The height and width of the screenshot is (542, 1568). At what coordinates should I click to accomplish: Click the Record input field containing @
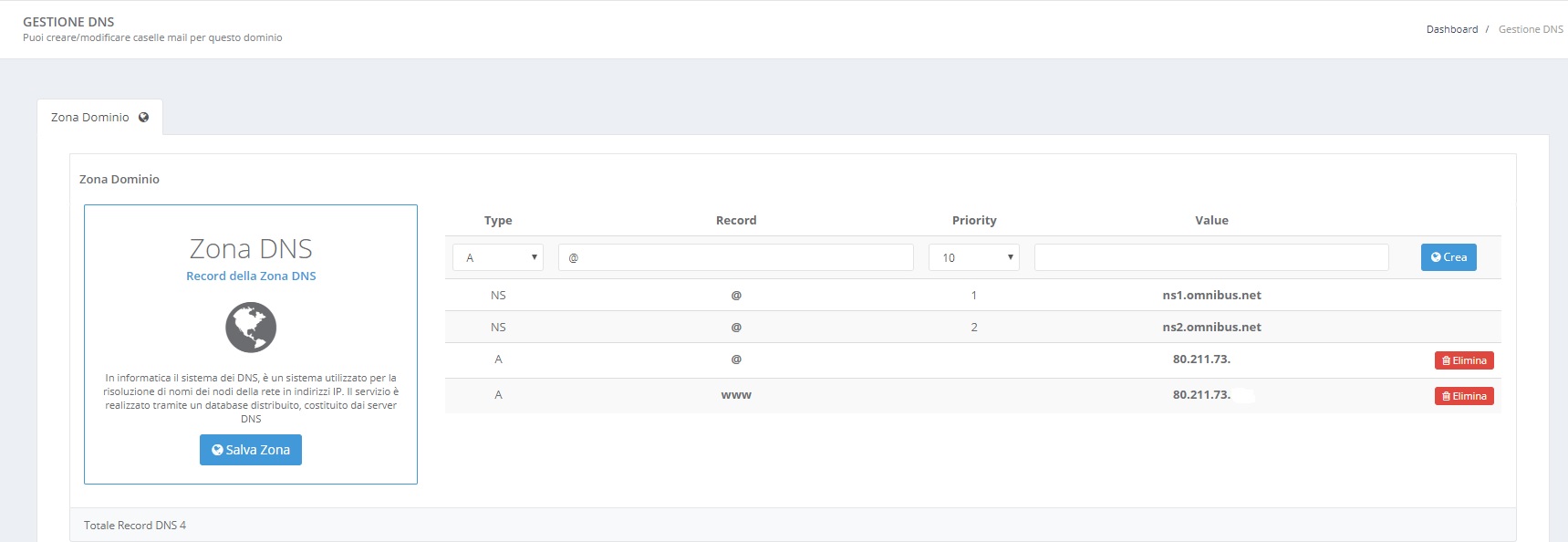click(x=736, y=257)
